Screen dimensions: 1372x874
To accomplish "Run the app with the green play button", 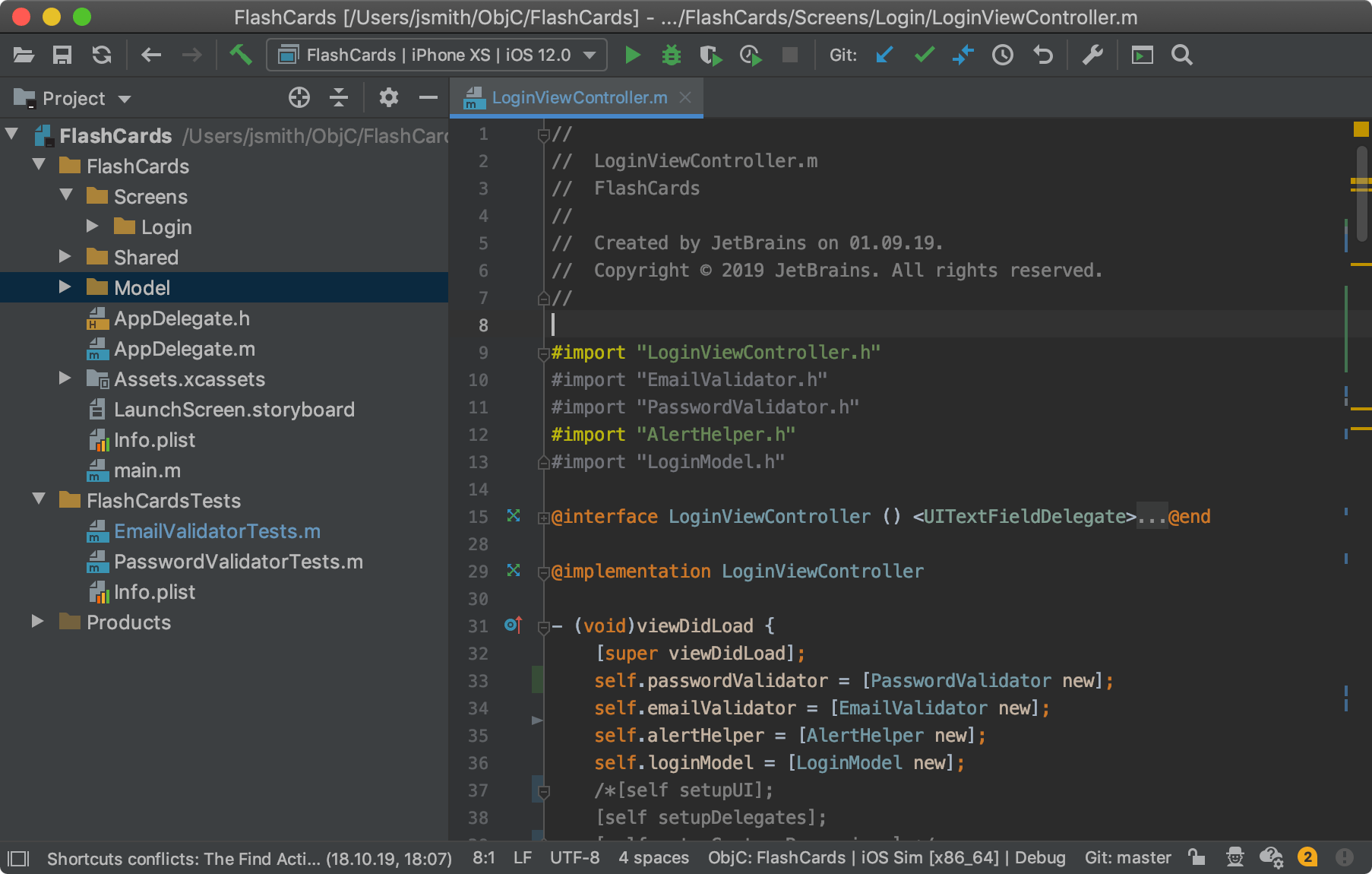I will point(632,55).
